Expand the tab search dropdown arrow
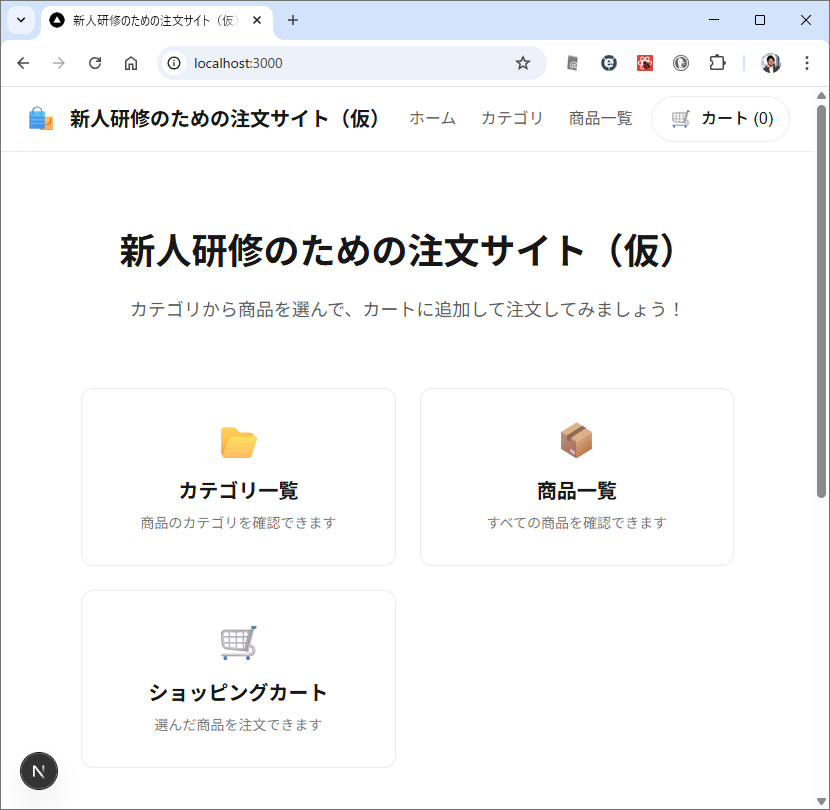Screen dimensions: 830x810 21,20
